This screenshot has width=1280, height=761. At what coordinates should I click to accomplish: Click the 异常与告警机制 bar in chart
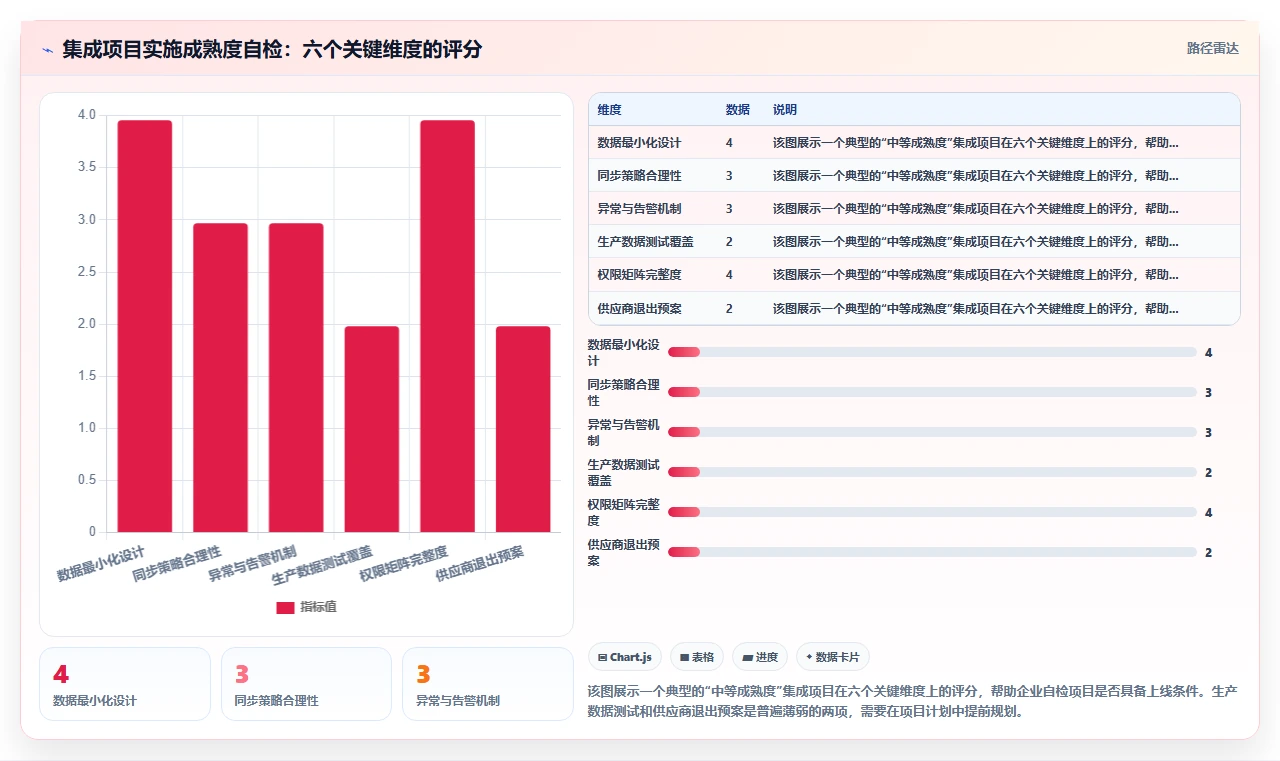point(296,378)
